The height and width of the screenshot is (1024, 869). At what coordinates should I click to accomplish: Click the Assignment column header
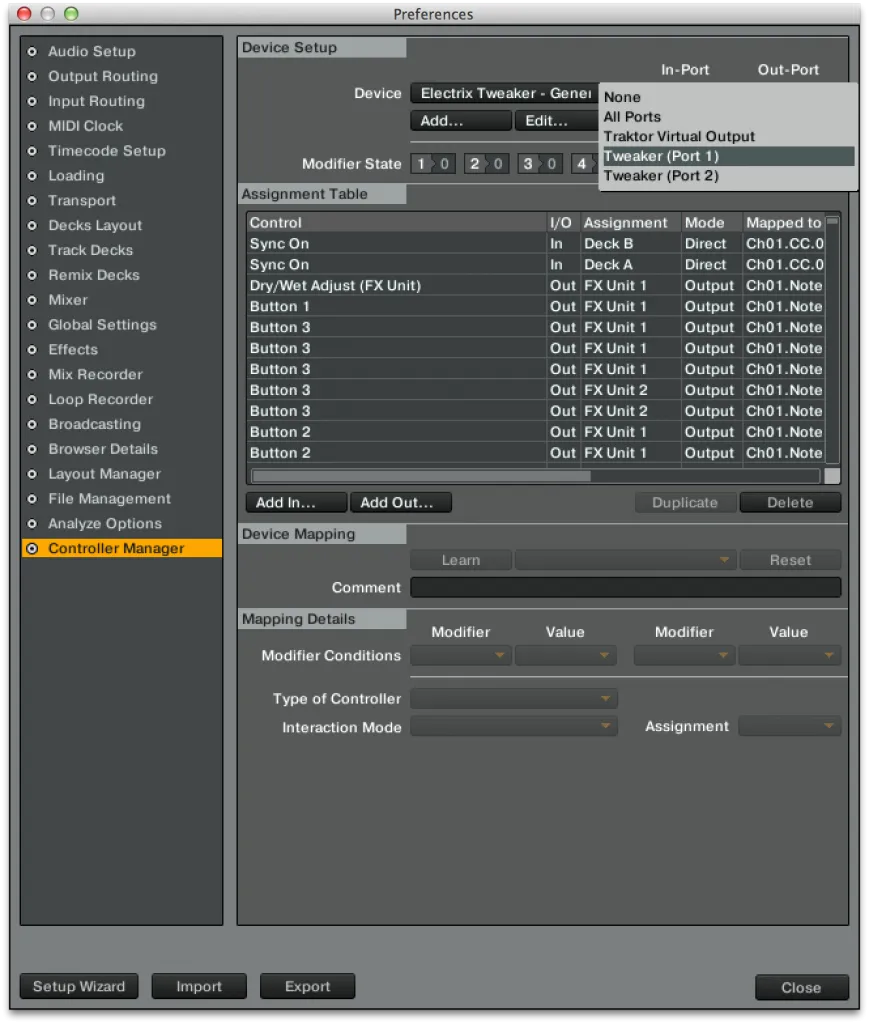[631, 223]
